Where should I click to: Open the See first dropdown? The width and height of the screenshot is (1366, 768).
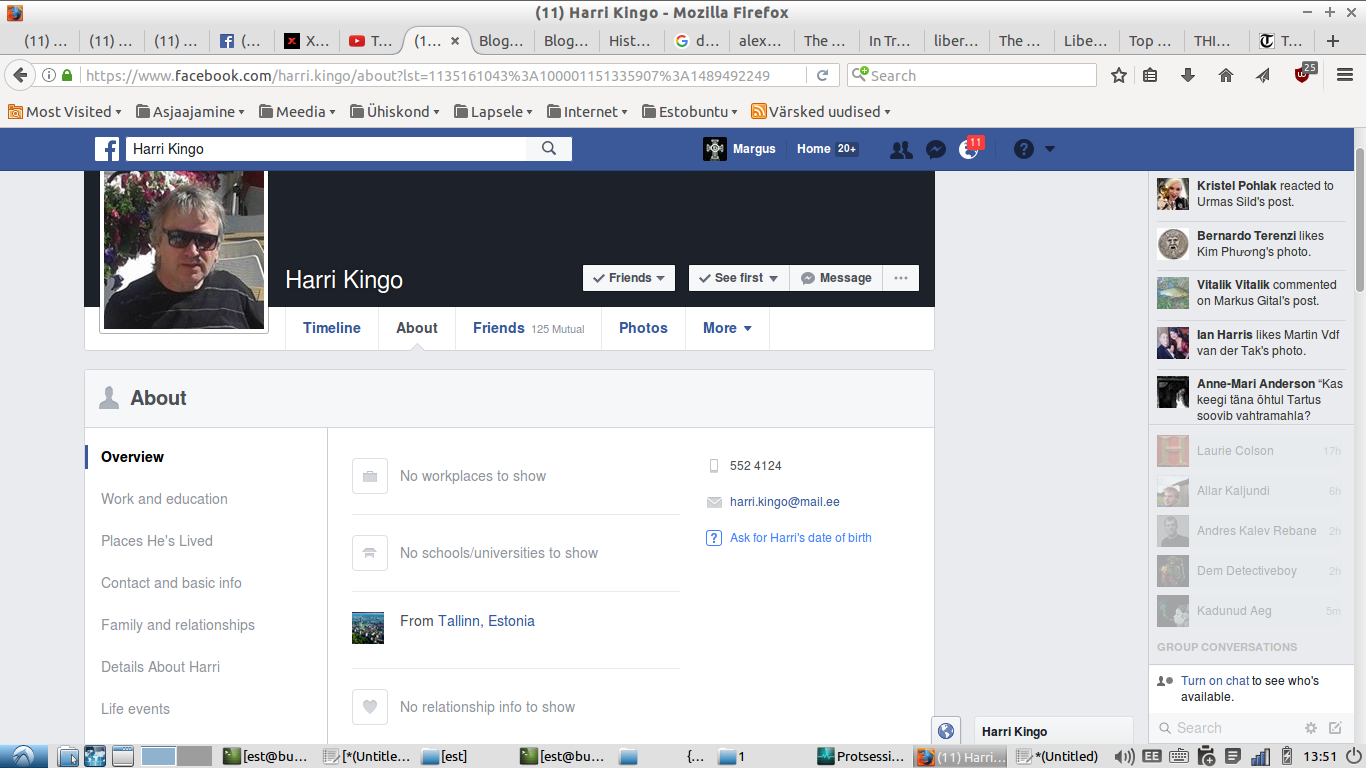tap(739, 278)
